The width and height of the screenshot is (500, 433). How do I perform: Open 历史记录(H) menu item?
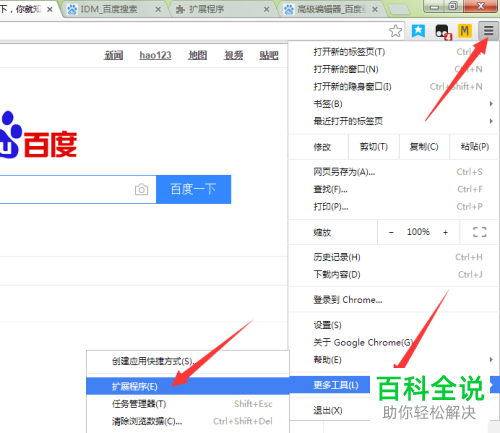(393, 257)
